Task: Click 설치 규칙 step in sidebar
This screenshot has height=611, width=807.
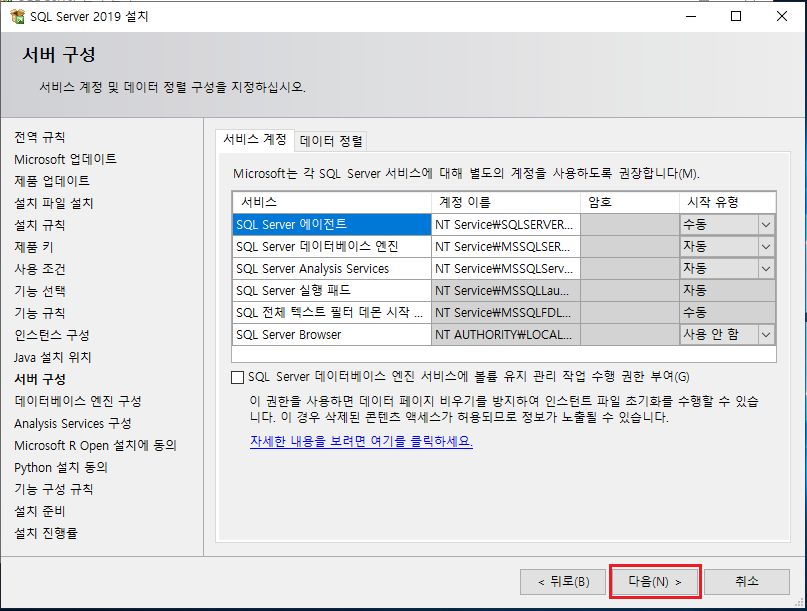Action: (40, 225)
